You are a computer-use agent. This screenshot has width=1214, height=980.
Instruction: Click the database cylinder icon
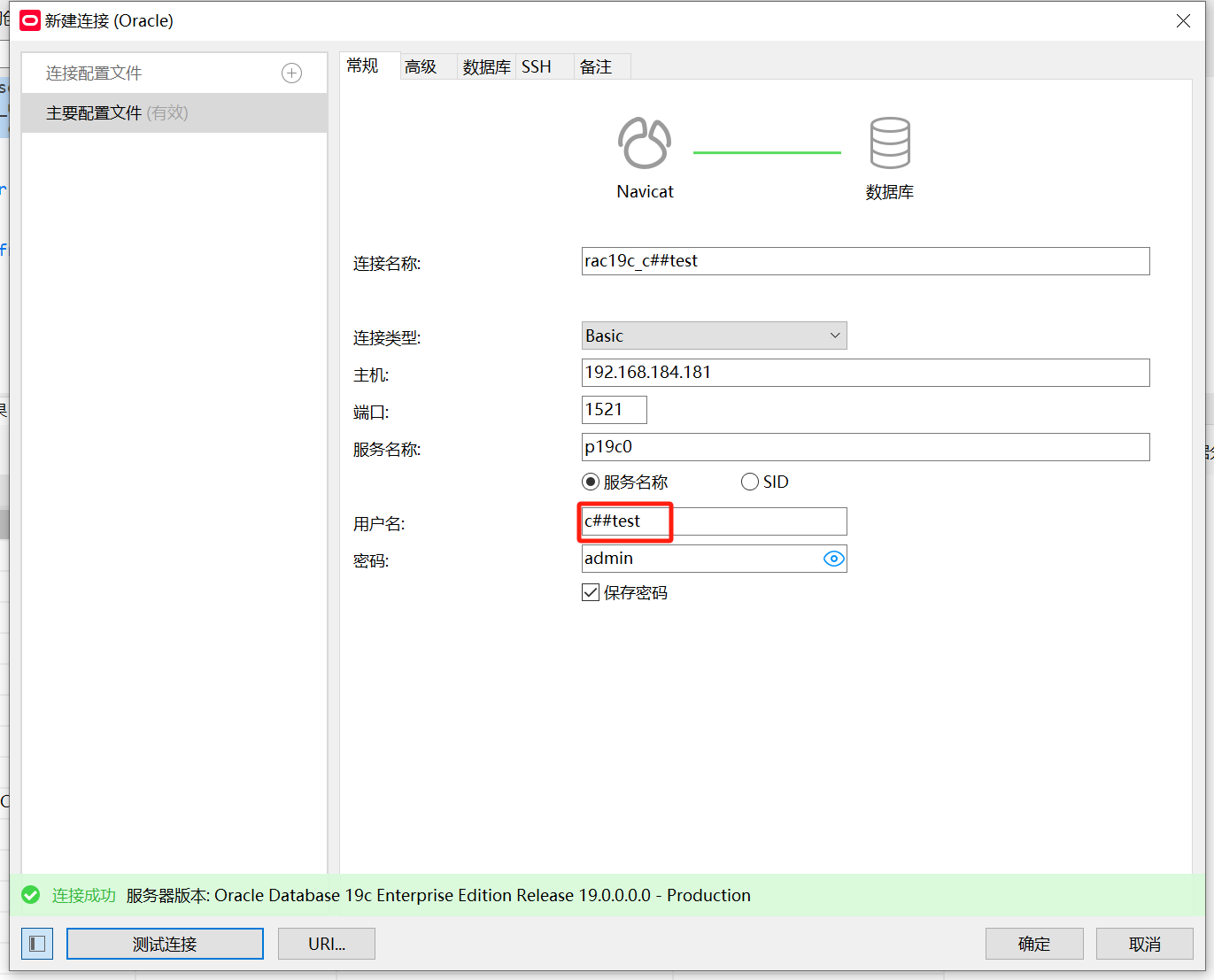coord(890,143)
